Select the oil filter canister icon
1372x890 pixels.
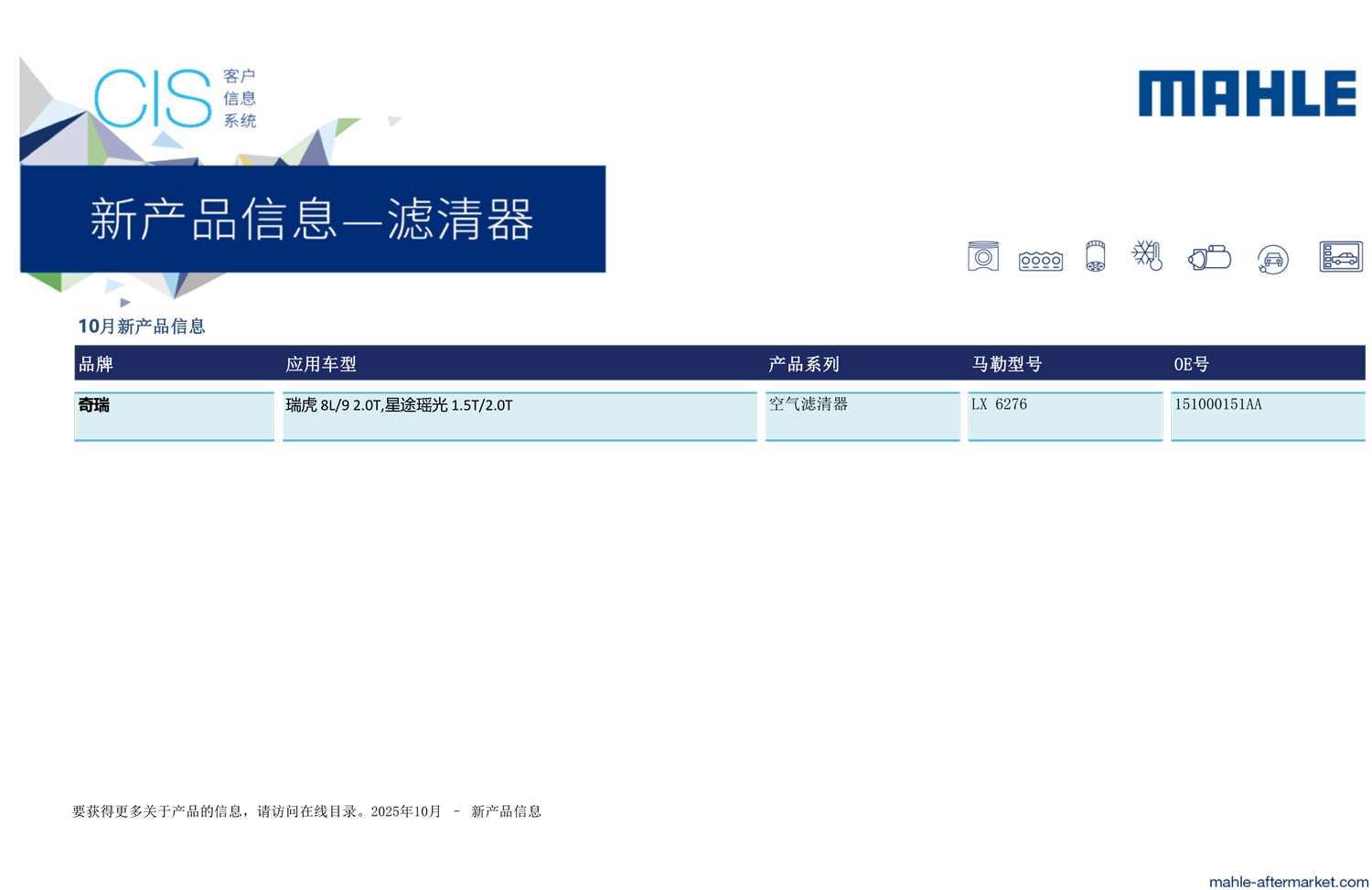tap(1095, 257)
